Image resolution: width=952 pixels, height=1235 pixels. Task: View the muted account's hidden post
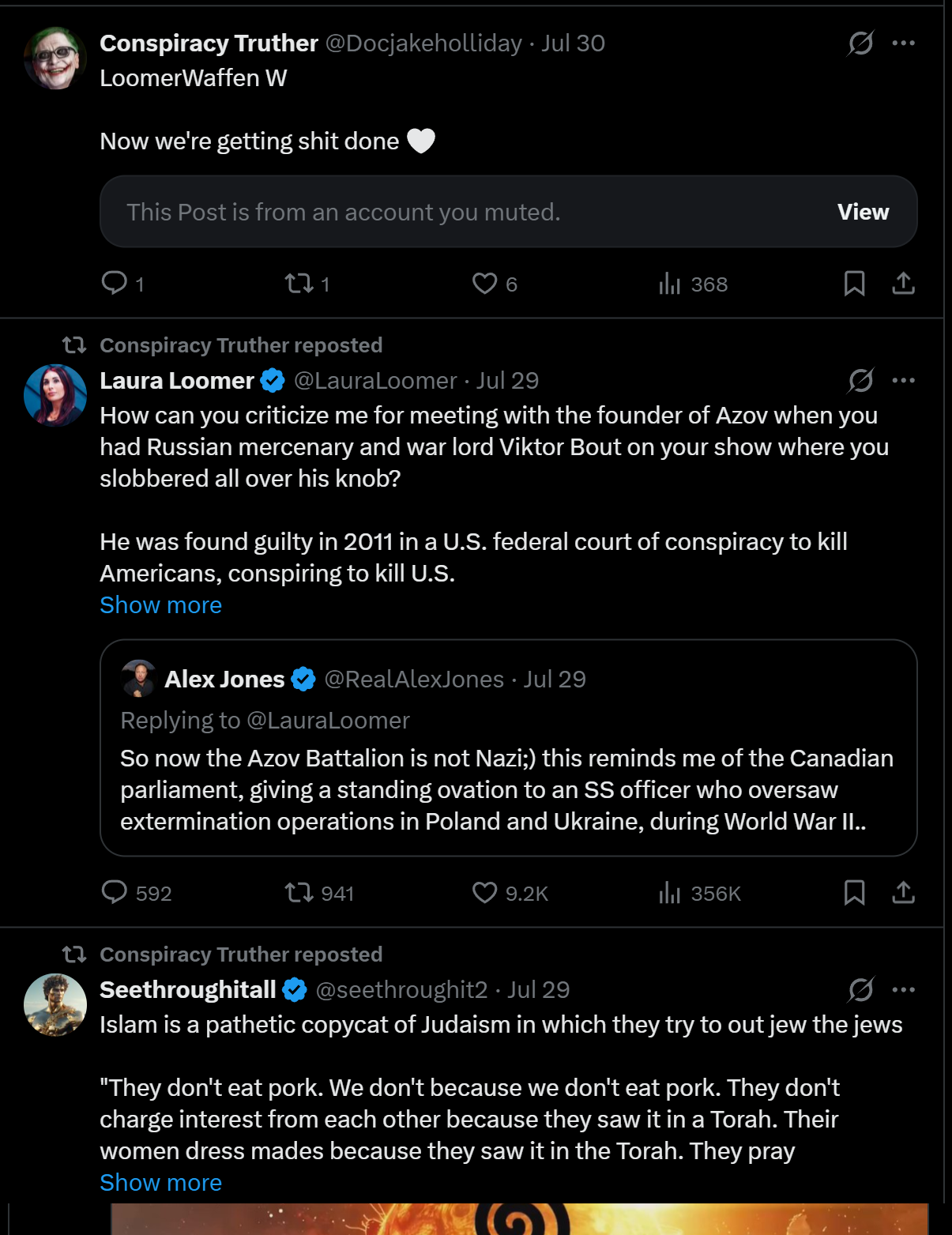click(863, 212)
